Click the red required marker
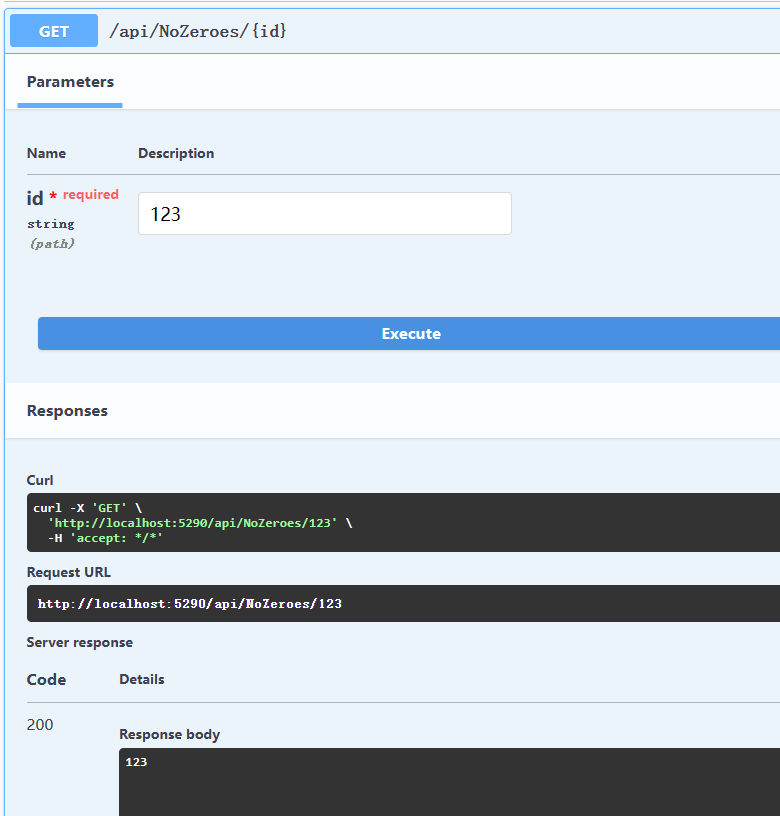Screen dimensions: 780x816 [84, 195]
